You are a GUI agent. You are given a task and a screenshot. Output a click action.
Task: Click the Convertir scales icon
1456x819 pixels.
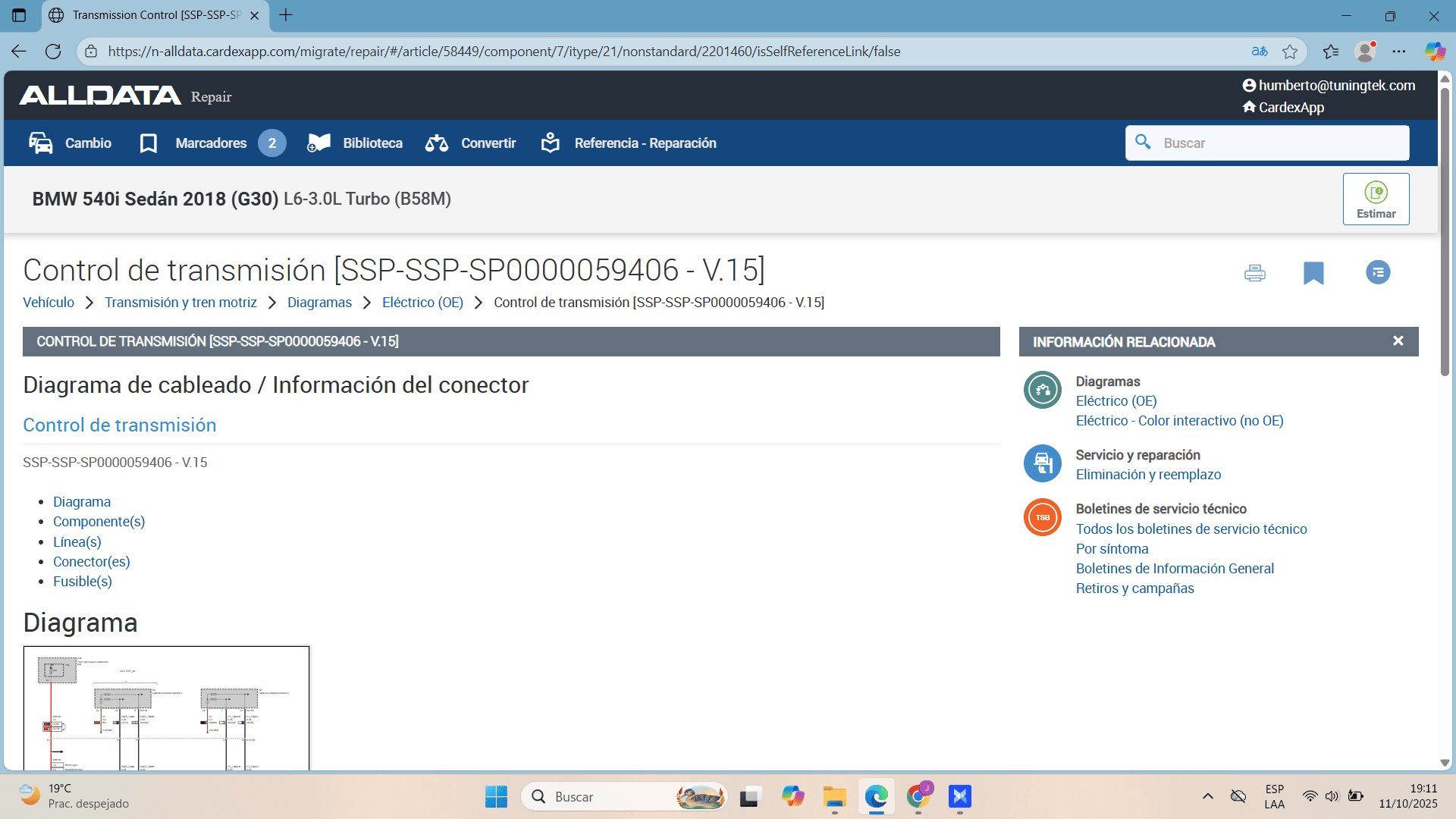pyautogui.click(x=437, y=143)
